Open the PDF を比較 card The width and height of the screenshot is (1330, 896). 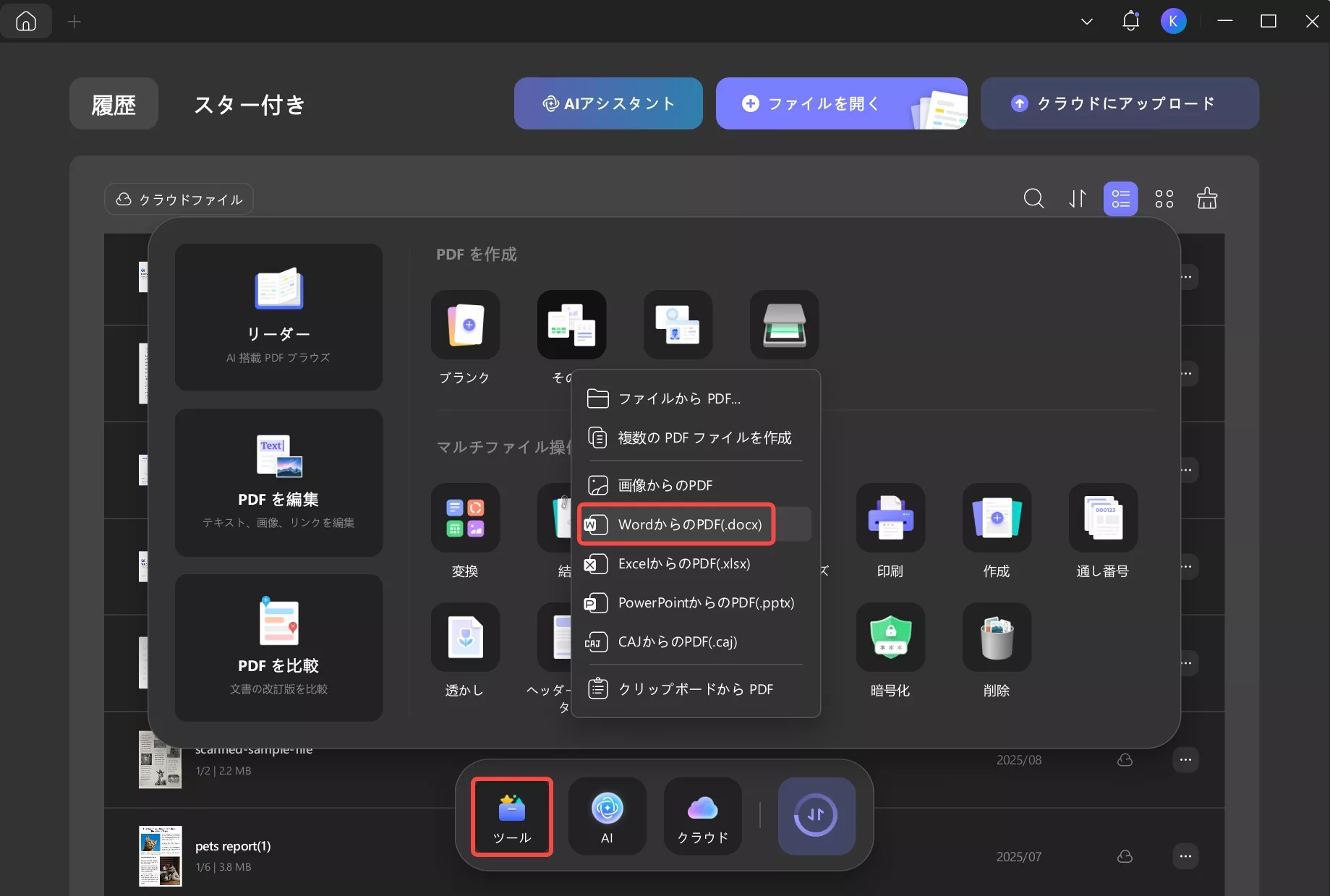click(278, 648)
